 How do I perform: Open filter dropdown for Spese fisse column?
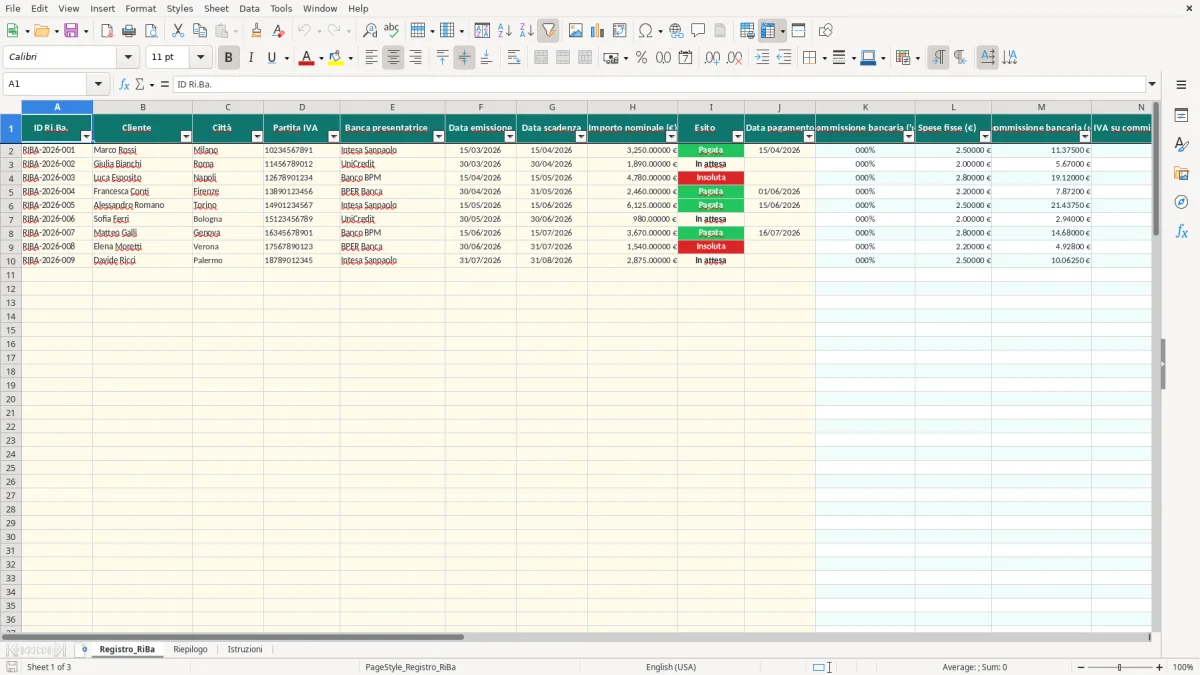coord(985,136)
